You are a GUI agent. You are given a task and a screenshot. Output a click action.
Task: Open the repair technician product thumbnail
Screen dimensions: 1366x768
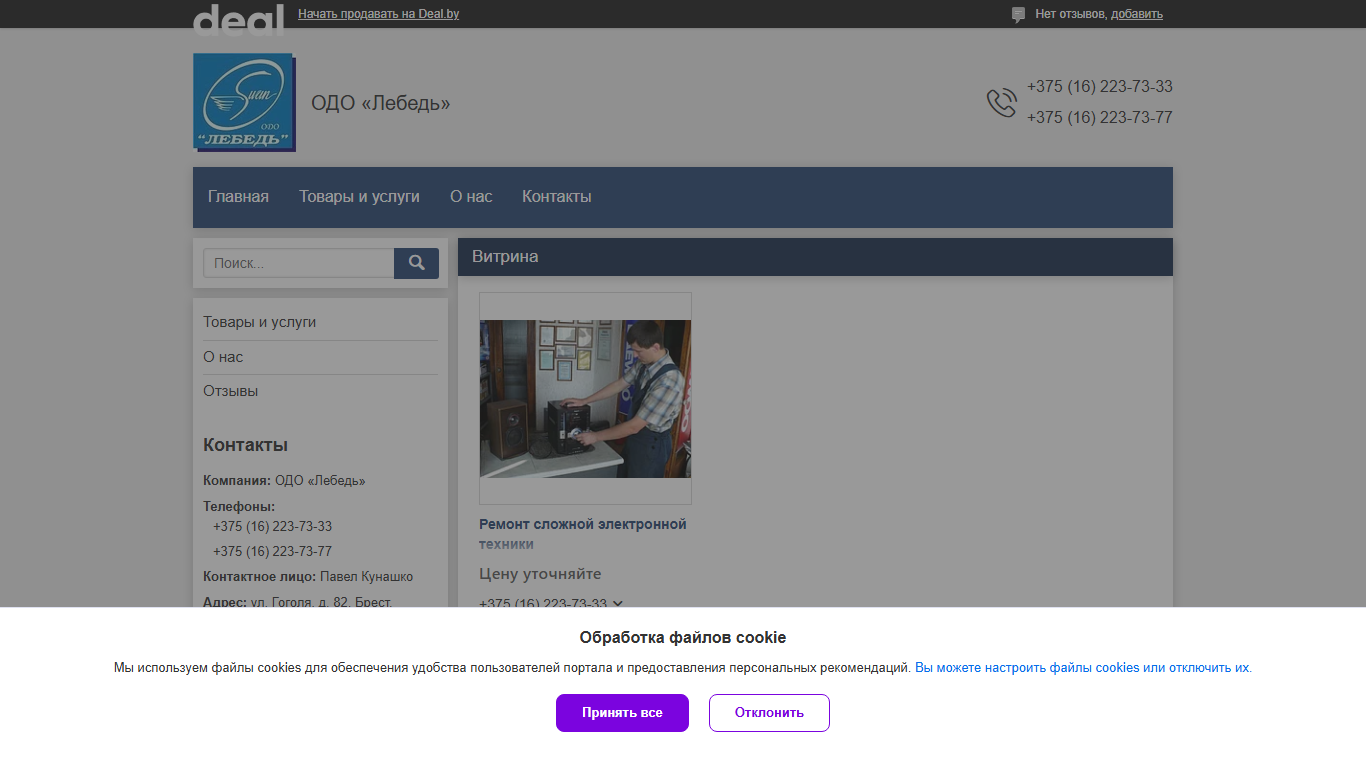[x=585, y=398]
